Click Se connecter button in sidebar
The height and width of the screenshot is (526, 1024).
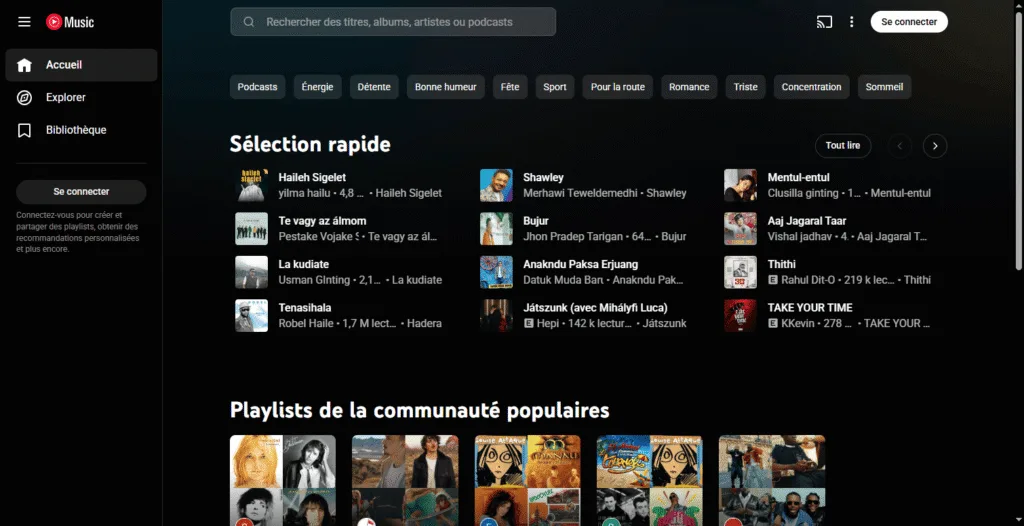point(81,192)
